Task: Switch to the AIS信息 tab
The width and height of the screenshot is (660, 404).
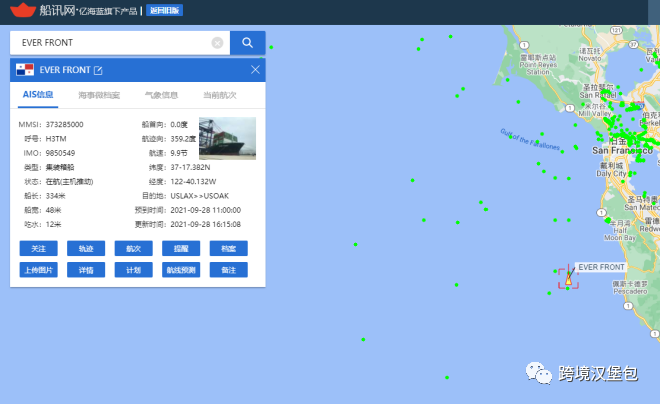Action: [x=38, y=94]
